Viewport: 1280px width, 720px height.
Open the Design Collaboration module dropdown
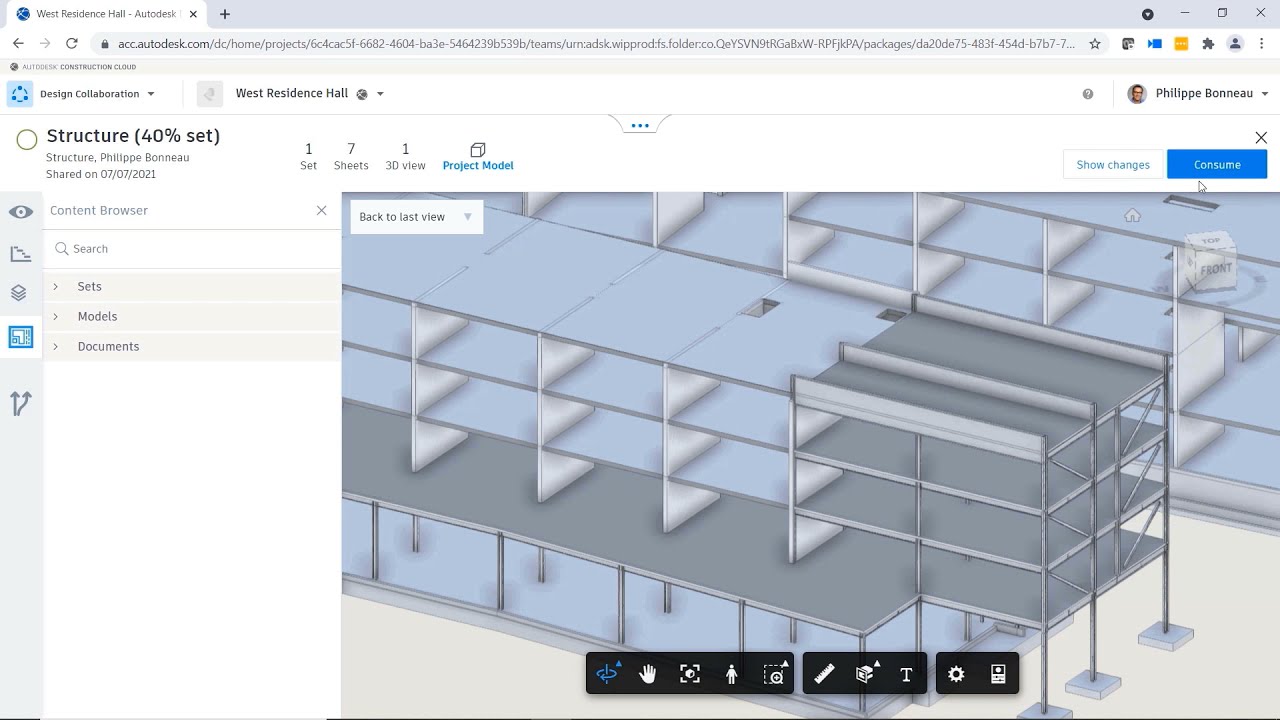point(151,94)
